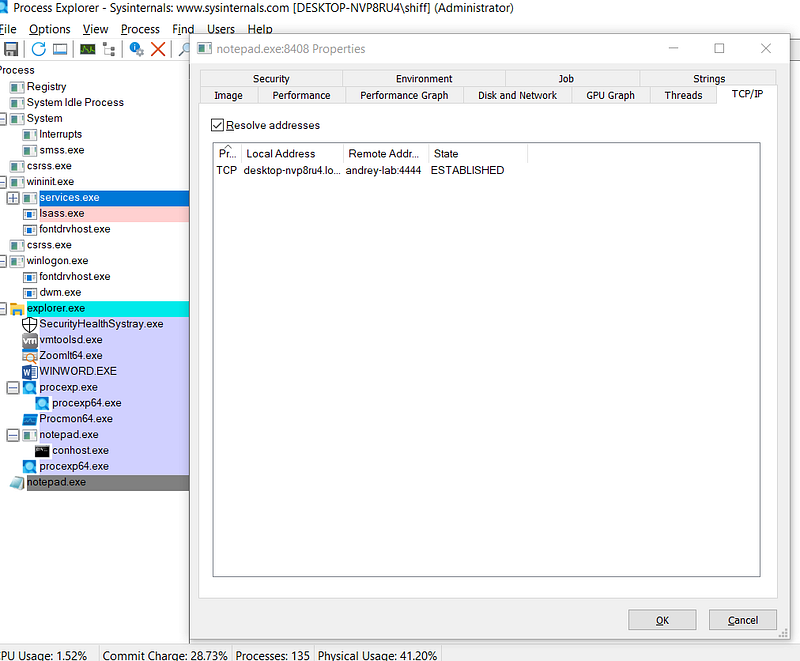Click the WINWORD.EXE Word icon

pyautogui.click(x=30, y=372)
